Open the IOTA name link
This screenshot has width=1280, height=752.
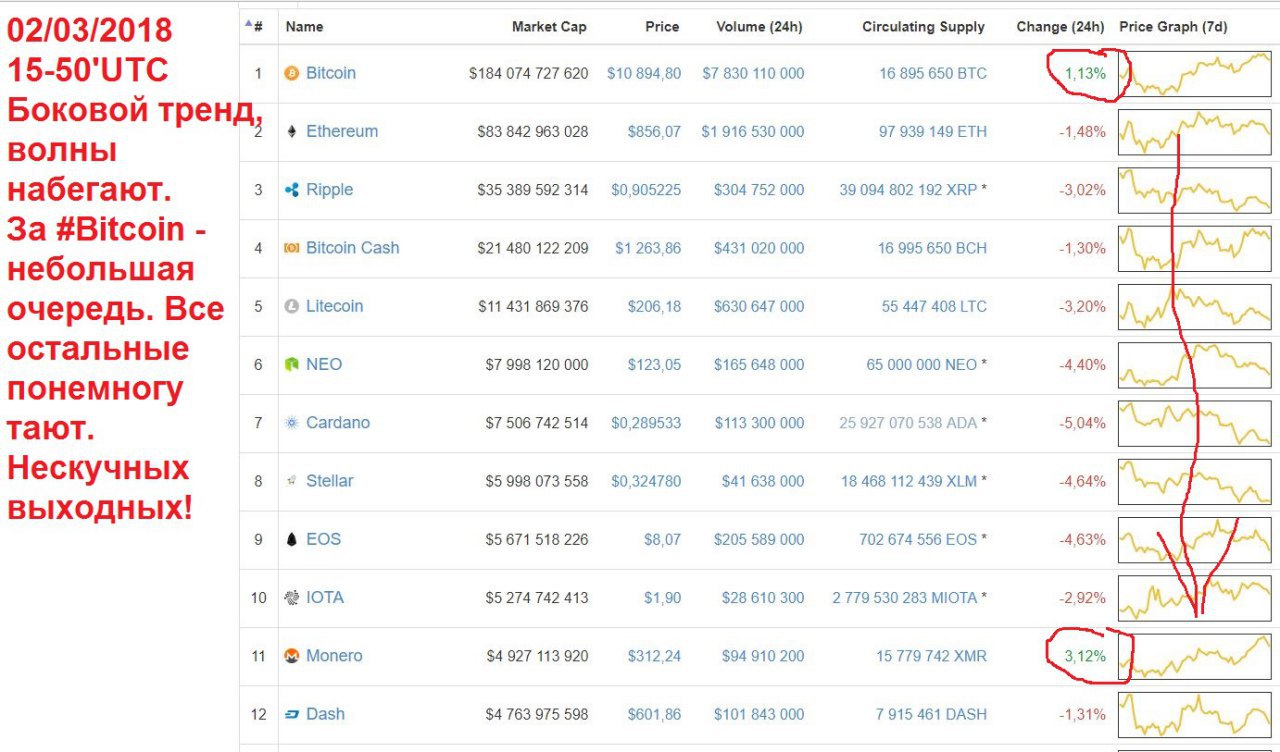[x=325, y=597]
